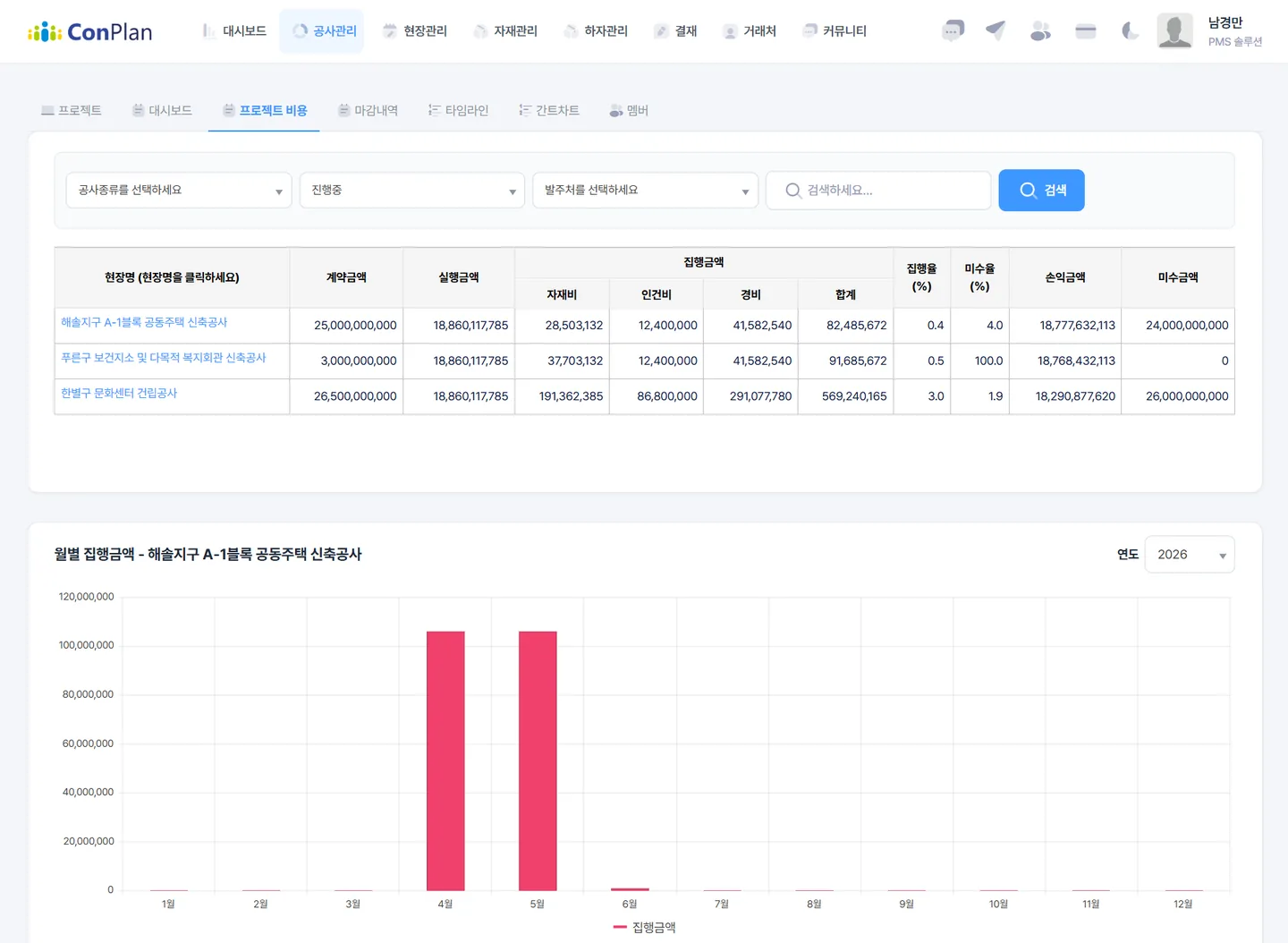Click the paper plane send icon

(x=996, y=31)
